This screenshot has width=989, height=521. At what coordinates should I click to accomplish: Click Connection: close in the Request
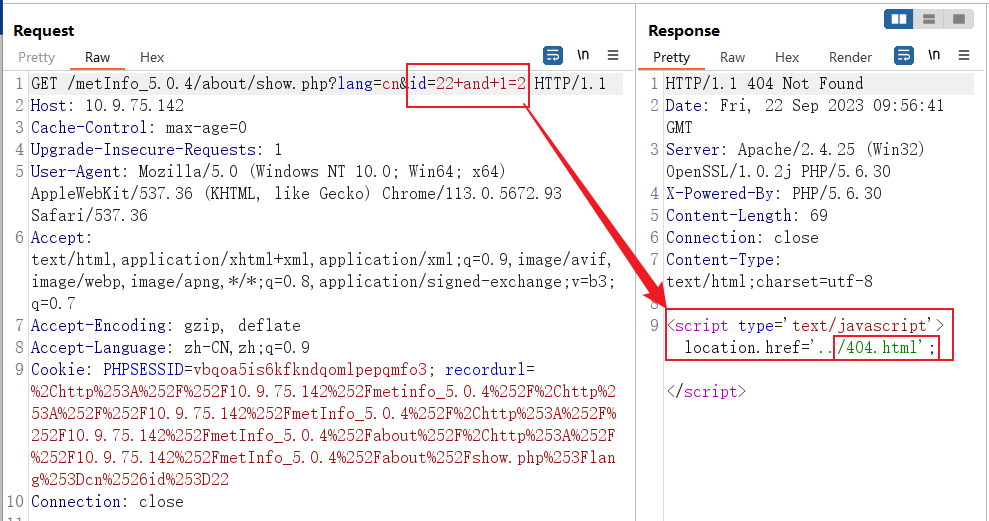[107, 501]
